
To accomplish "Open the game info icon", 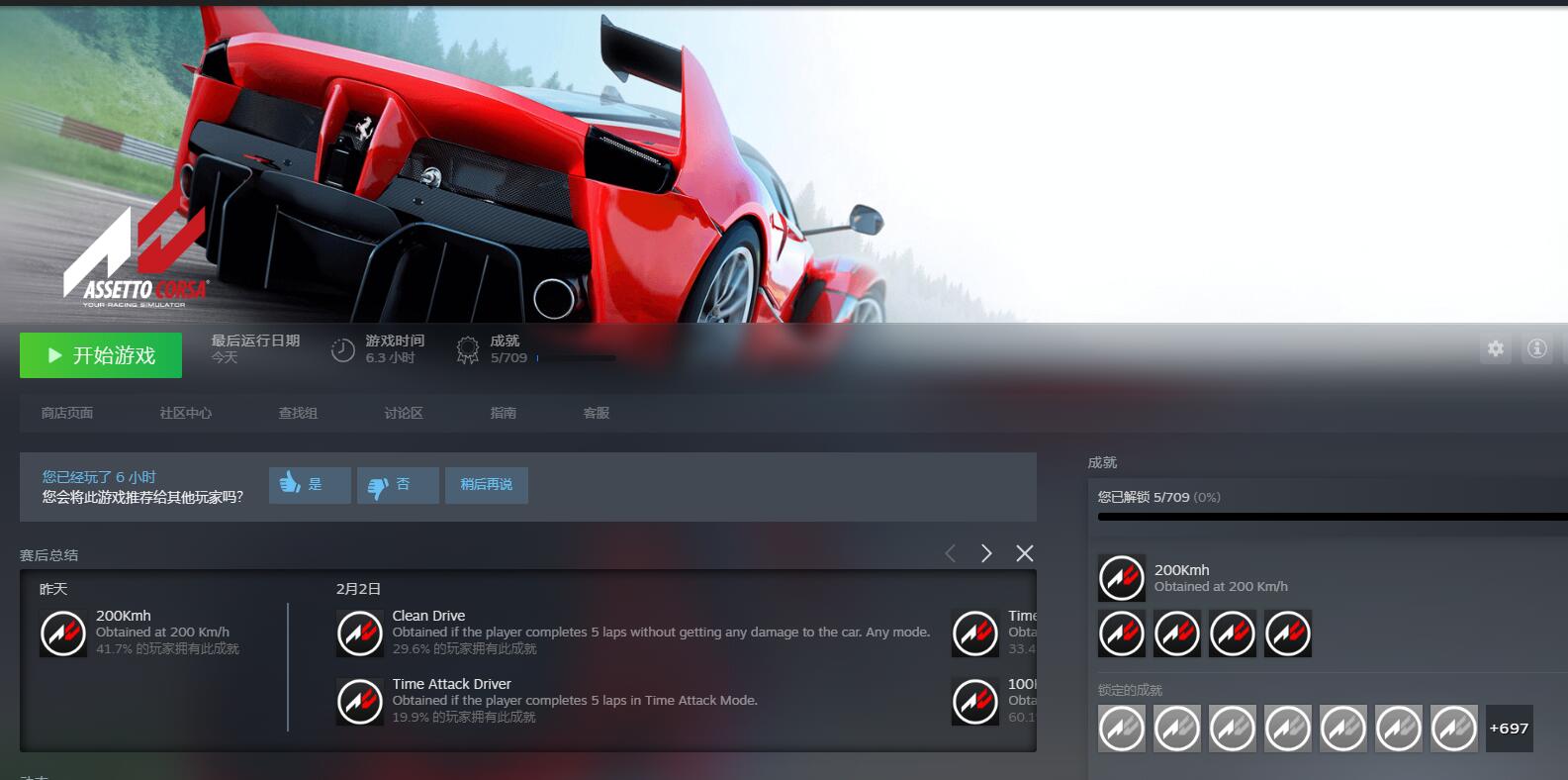I will pos(1536,348).
